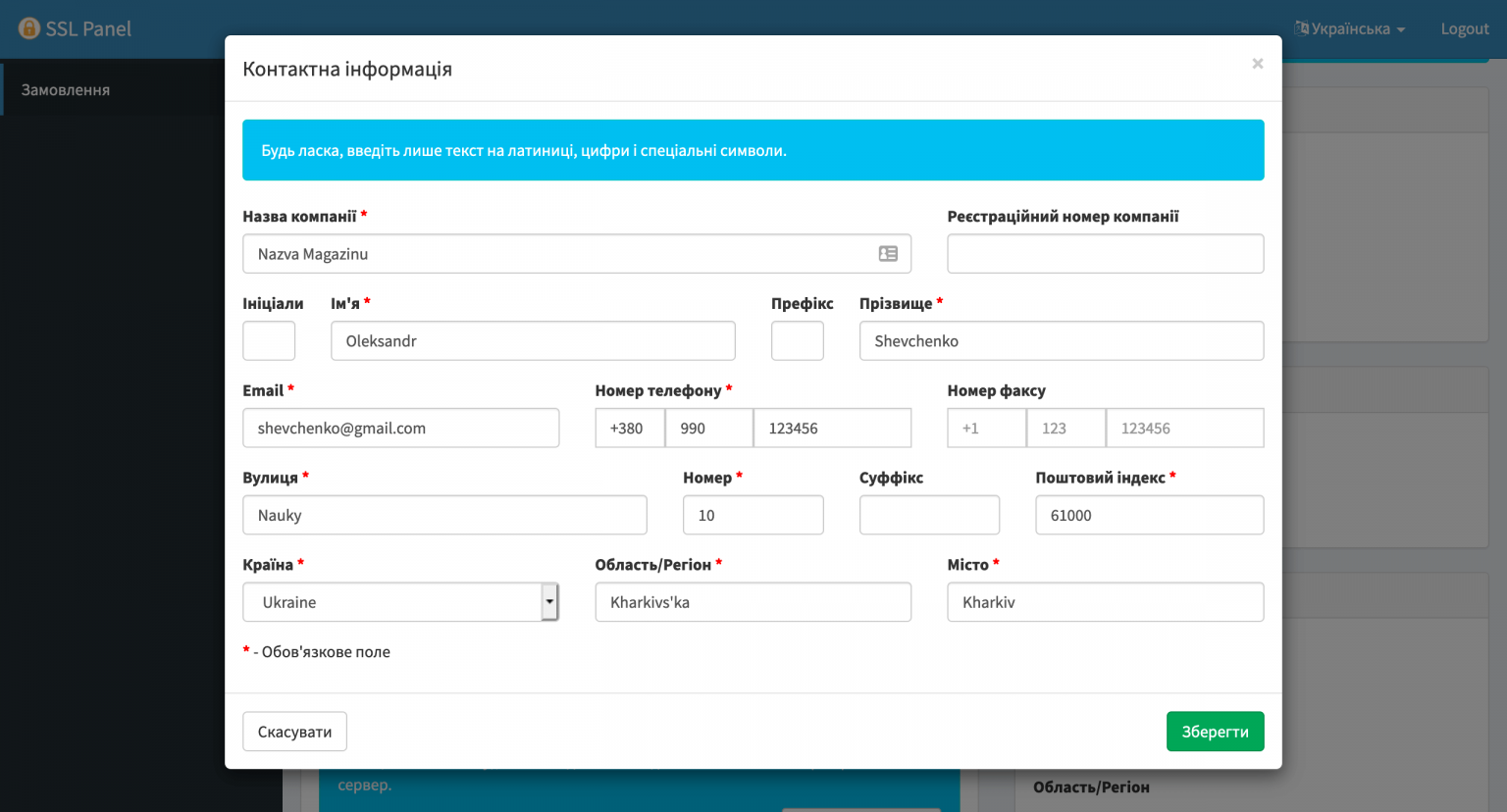Viewport: 1507px width, 812px height.
Task: Click the Реєстраційний номер компанії field
Action: [x=1105, y=254]
